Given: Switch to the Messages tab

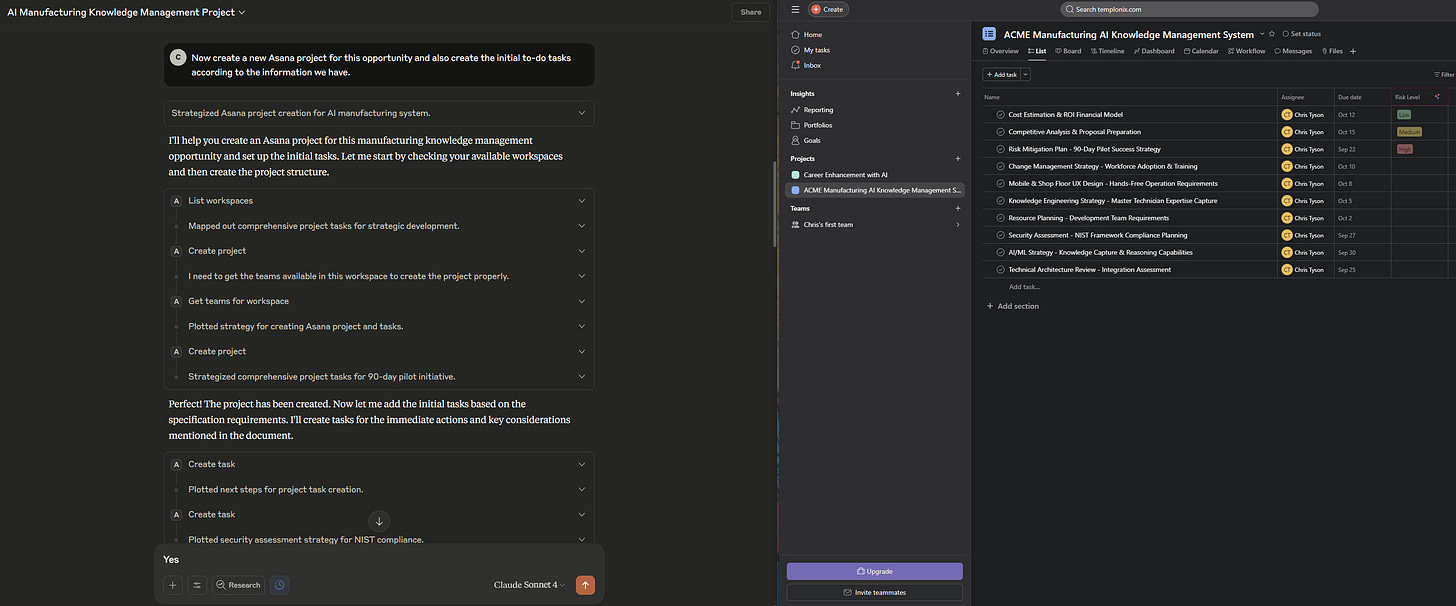Looking at the screenshot, I should tap(1293, 51).
